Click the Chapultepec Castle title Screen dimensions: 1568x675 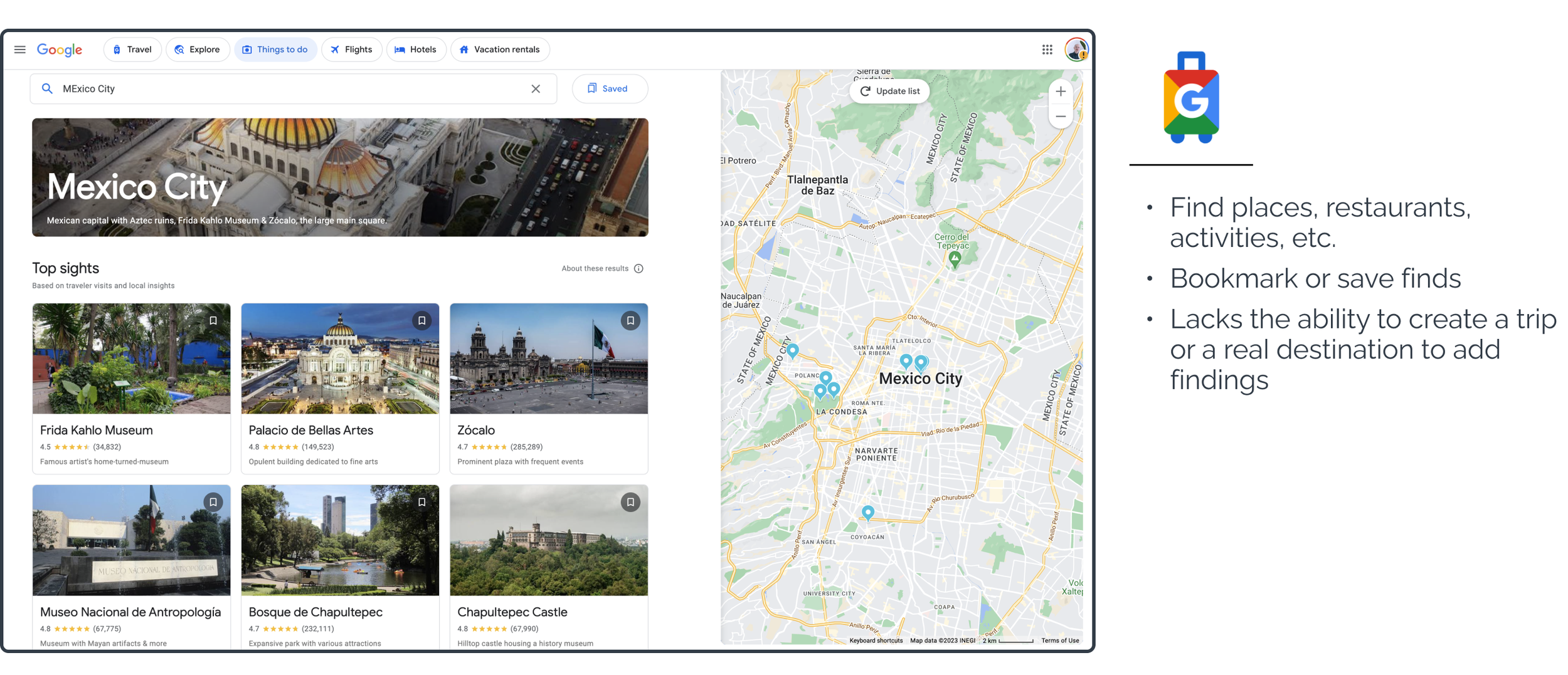tap(512, 612)
